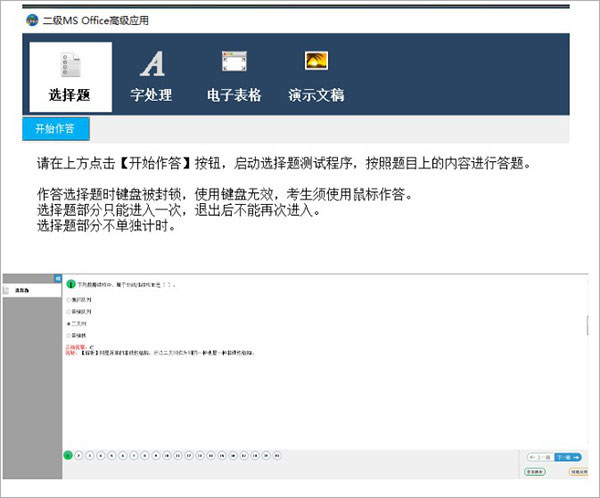
Task: Select the second answer option radio button
Action: point(68,312)
